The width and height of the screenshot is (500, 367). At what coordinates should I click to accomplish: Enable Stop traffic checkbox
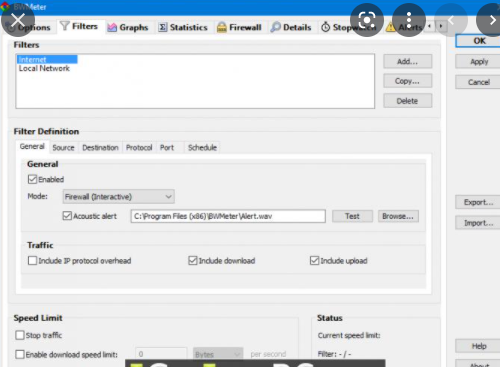tap(20, 335)
